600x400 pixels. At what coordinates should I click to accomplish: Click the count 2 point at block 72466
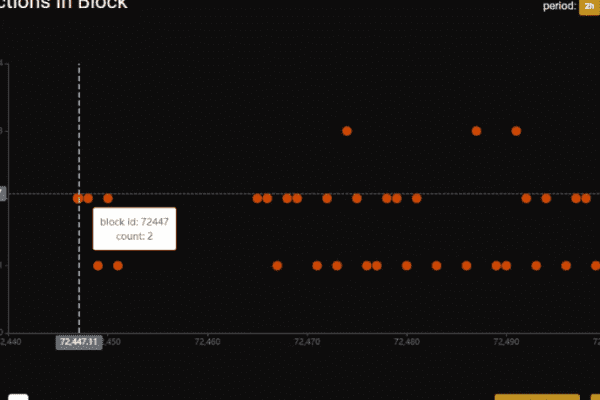267,198
